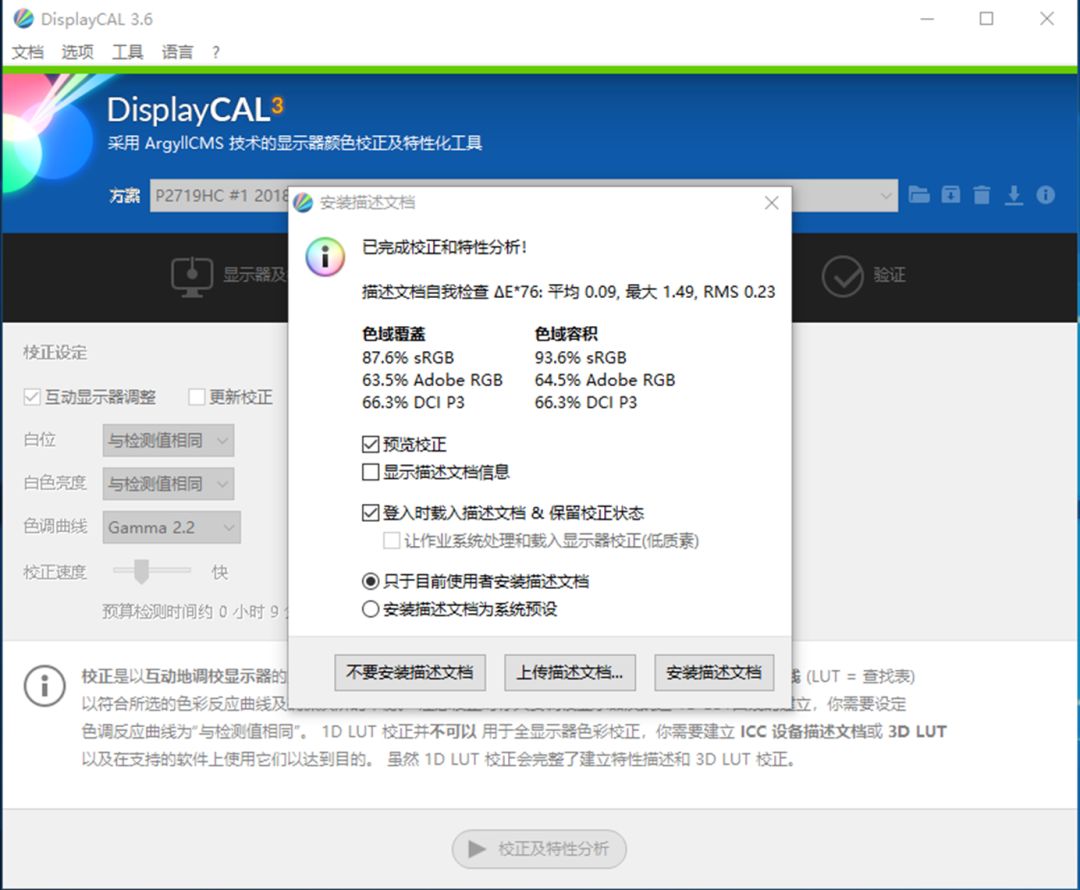Click the info circle beside the help text
The height and width of the screenshot is (890, 1080).
(44, 685)
